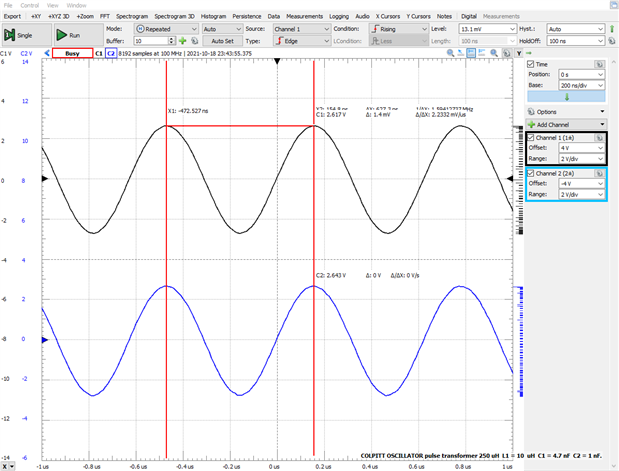
Task: Uncheck the Channel 2 checkbox
Action: (x=531, y=174)
